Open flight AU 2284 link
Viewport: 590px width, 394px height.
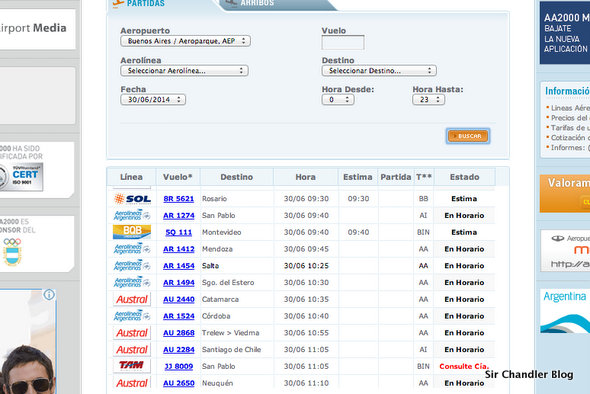(x=179, y=350)
